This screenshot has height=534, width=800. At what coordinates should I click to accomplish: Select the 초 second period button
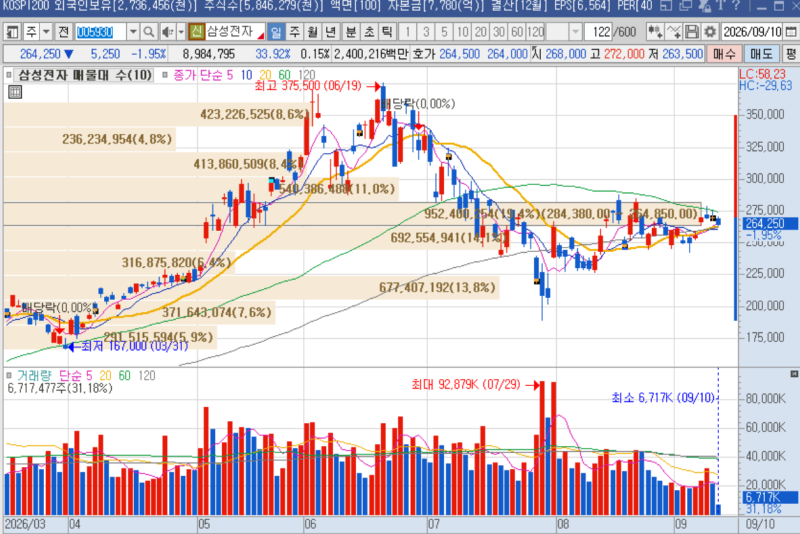click(369, 32)
